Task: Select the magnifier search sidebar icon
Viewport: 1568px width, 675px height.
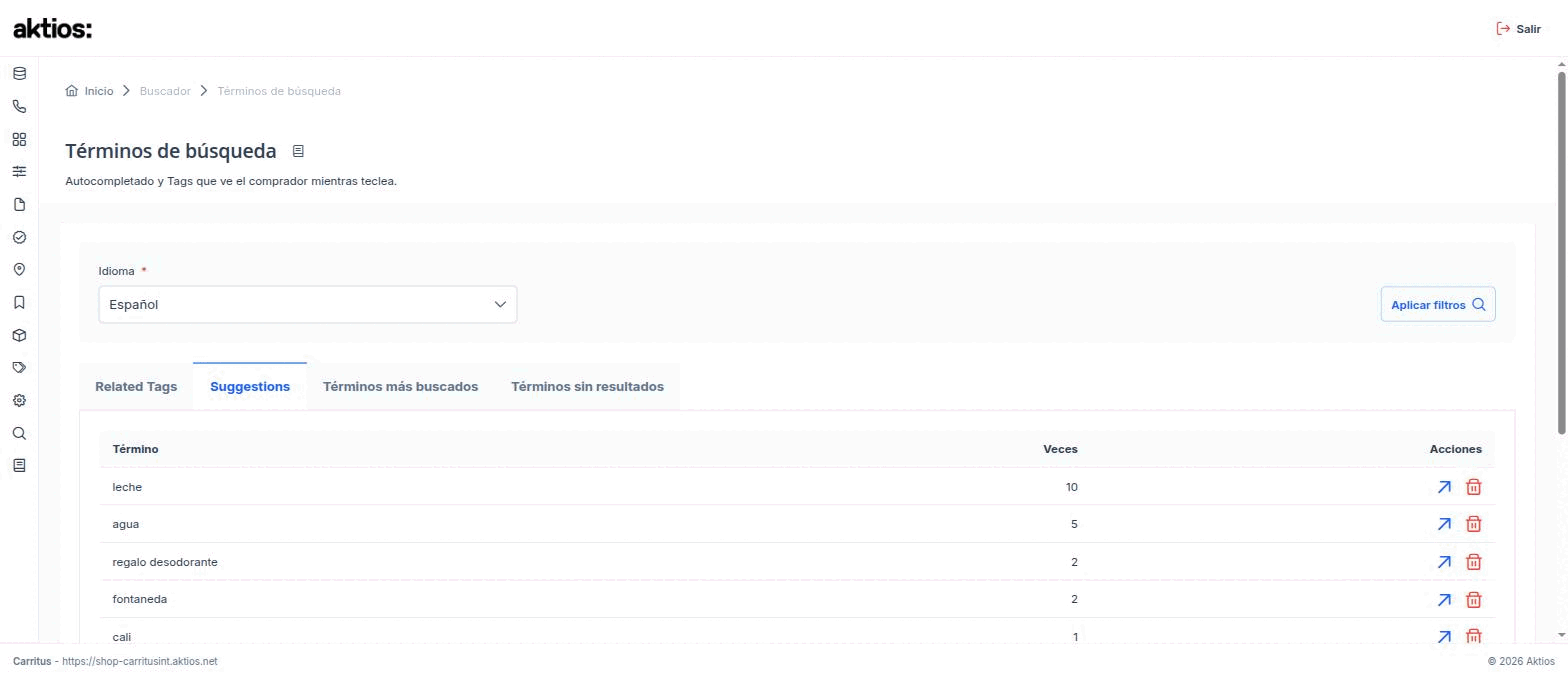Action: (x=19, y=433)
